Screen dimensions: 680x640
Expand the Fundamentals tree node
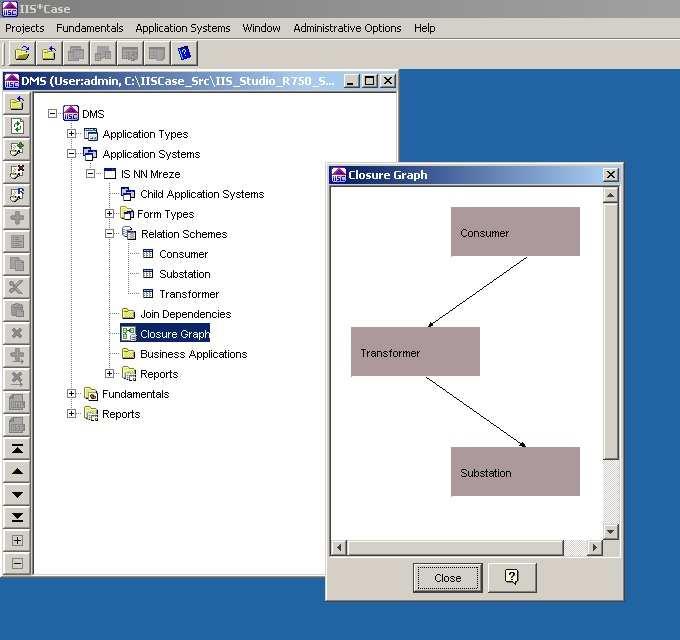72,393
